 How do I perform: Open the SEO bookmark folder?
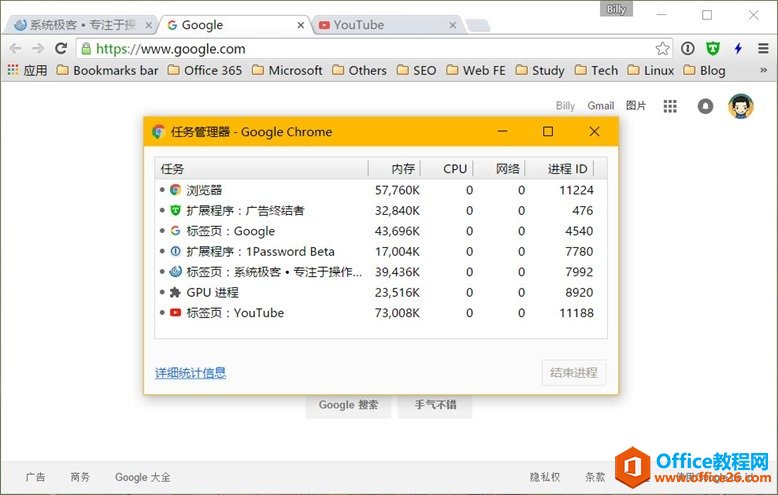click(x=416, y=70)
